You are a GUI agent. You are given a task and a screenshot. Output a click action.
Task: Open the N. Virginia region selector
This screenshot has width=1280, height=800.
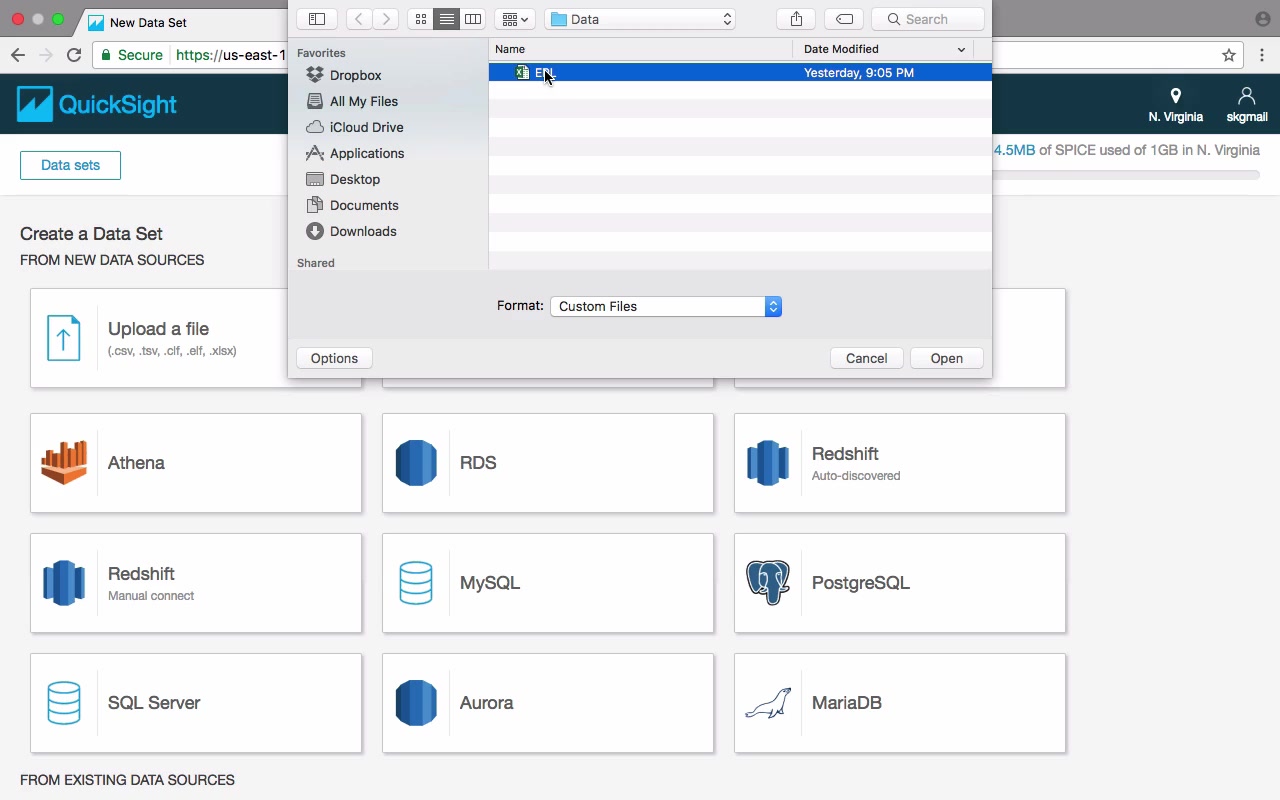click(1175, 105)
